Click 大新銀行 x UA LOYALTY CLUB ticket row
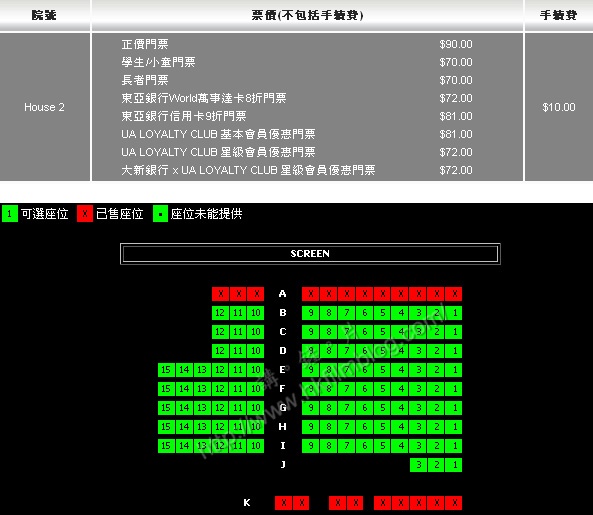Viewport: 593px width, 515px height. [x=248, y=170]
